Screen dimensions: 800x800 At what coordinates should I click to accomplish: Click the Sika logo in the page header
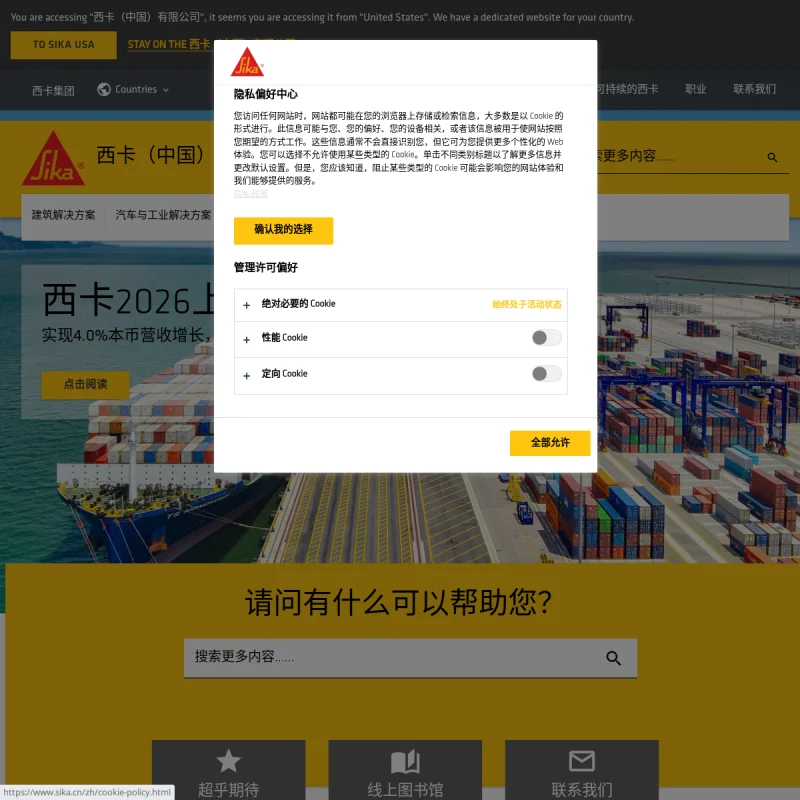[x=53, y=158]
